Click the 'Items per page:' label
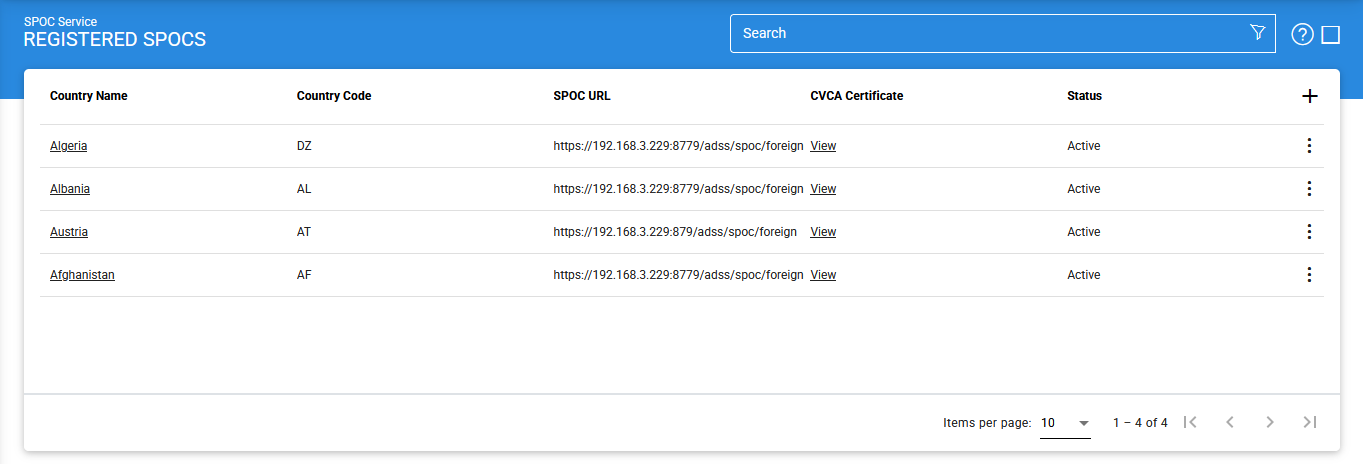 987,423
